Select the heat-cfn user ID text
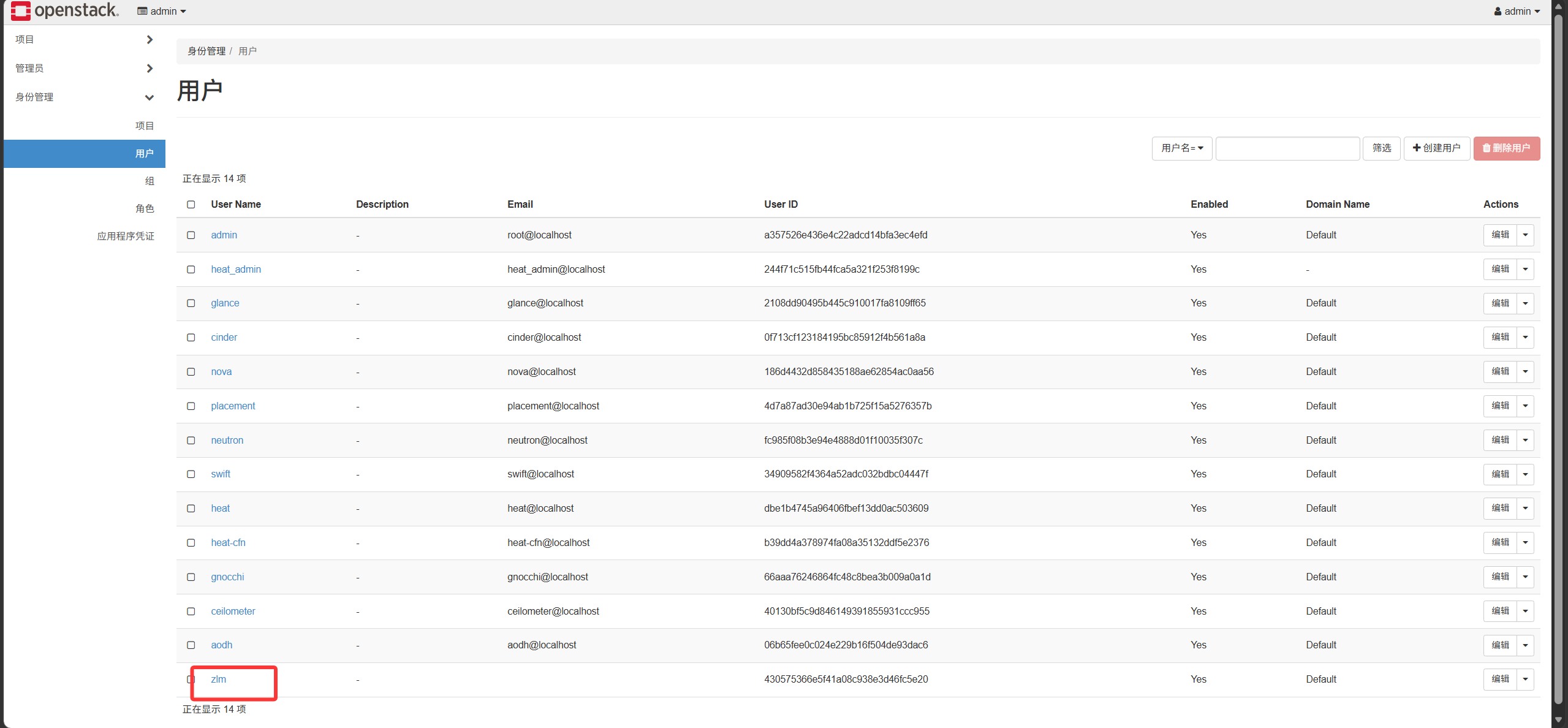Viewport: 1568px width, 728px height. pyautogui.click(x=846, y=543)
